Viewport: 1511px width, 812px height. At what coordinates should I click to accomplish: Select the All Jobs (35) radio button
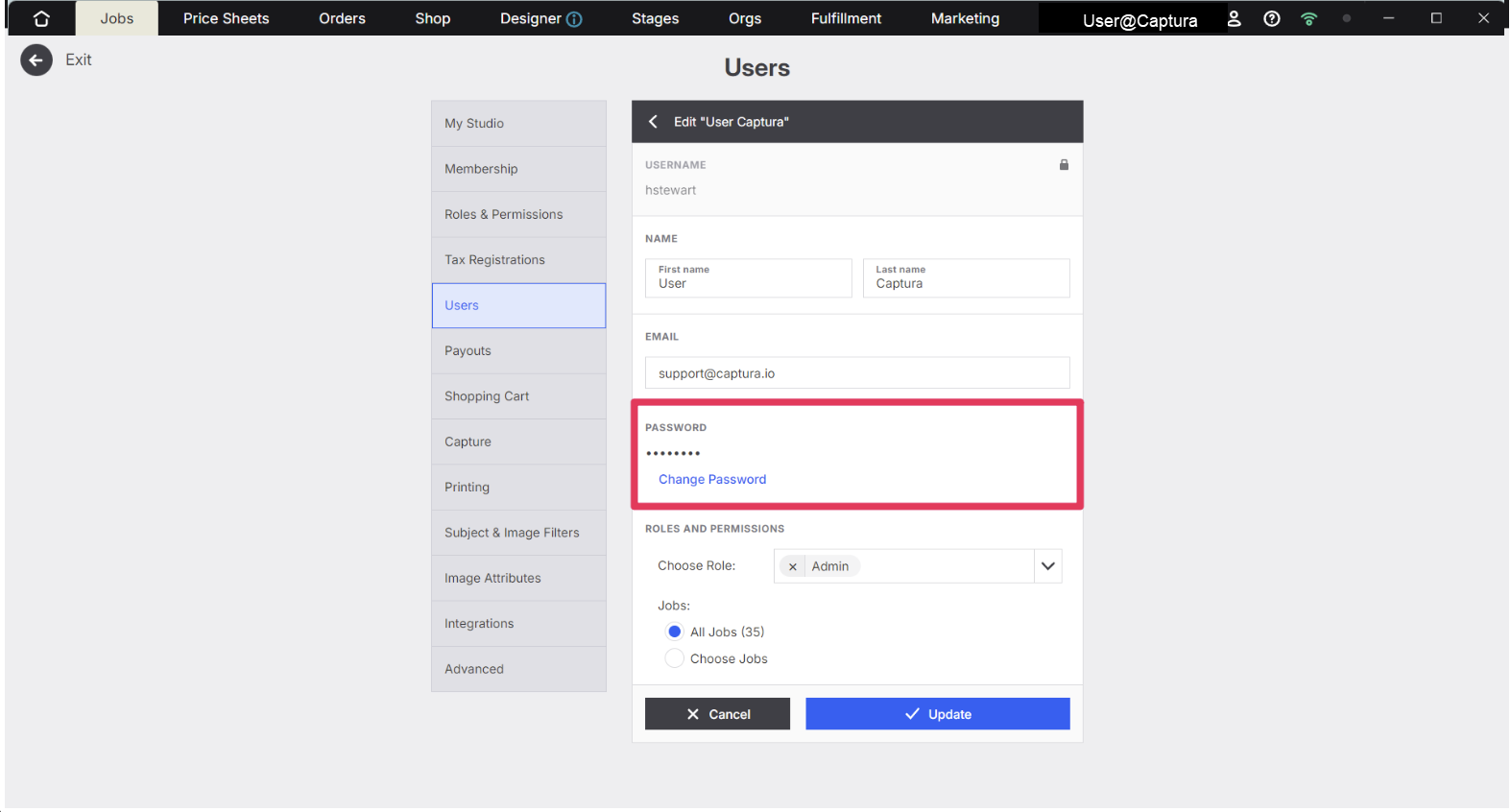[x=675, y=632]
